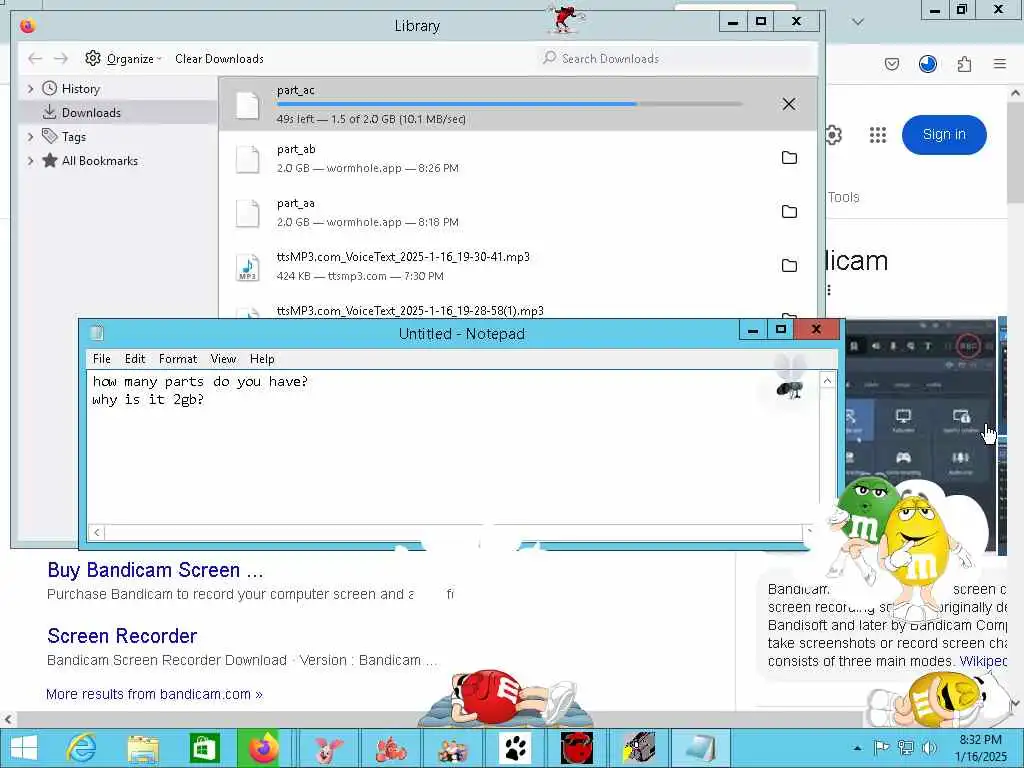Click Notepad title bar icon
Viewport: 1024px width, 768px height.
coord(97,333)
